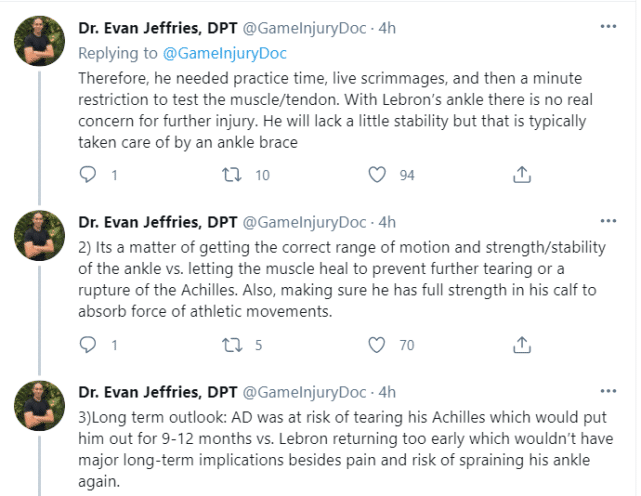Retweet the tweet with 5 retweets
This screenshot has width=641, height=496.
click(229, 346)
